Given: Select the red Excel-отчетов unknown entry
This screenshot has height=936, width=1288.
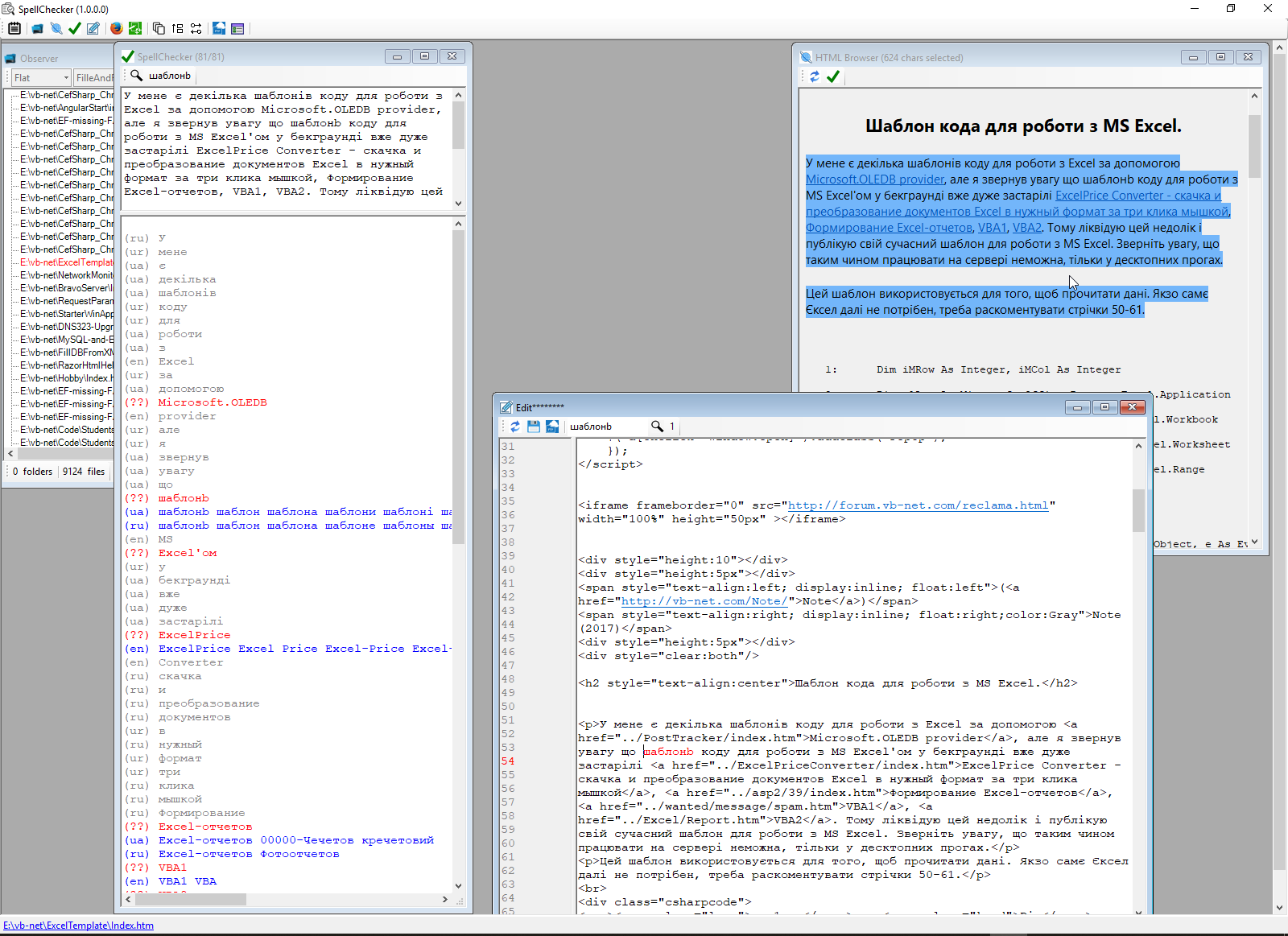Looking at the screenshot, I should (205, 827).
